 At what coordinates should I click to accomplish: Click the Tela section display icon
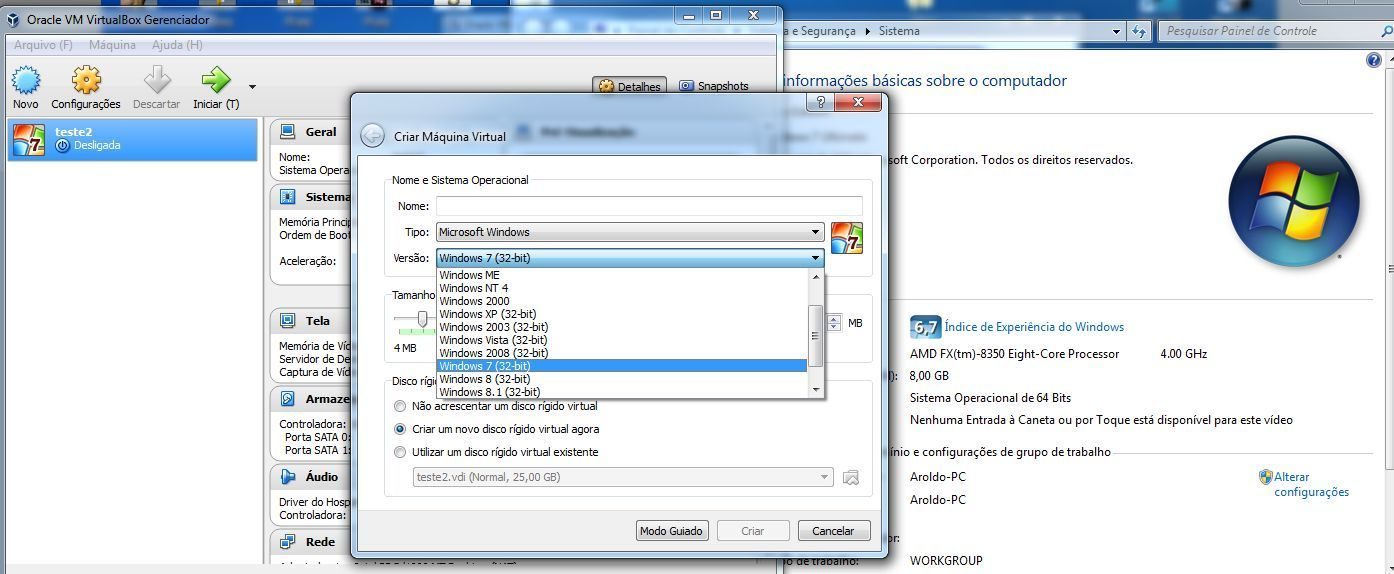[x=288, y=321]
